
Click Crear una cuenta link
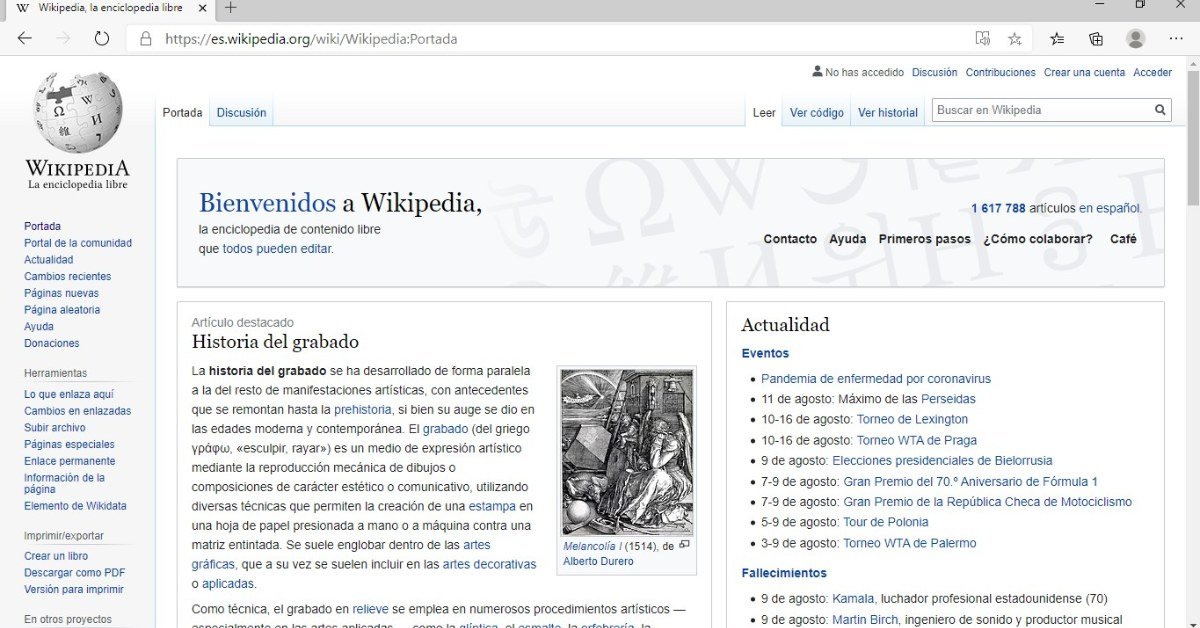pyautogui.click(x=1084, y=72)
